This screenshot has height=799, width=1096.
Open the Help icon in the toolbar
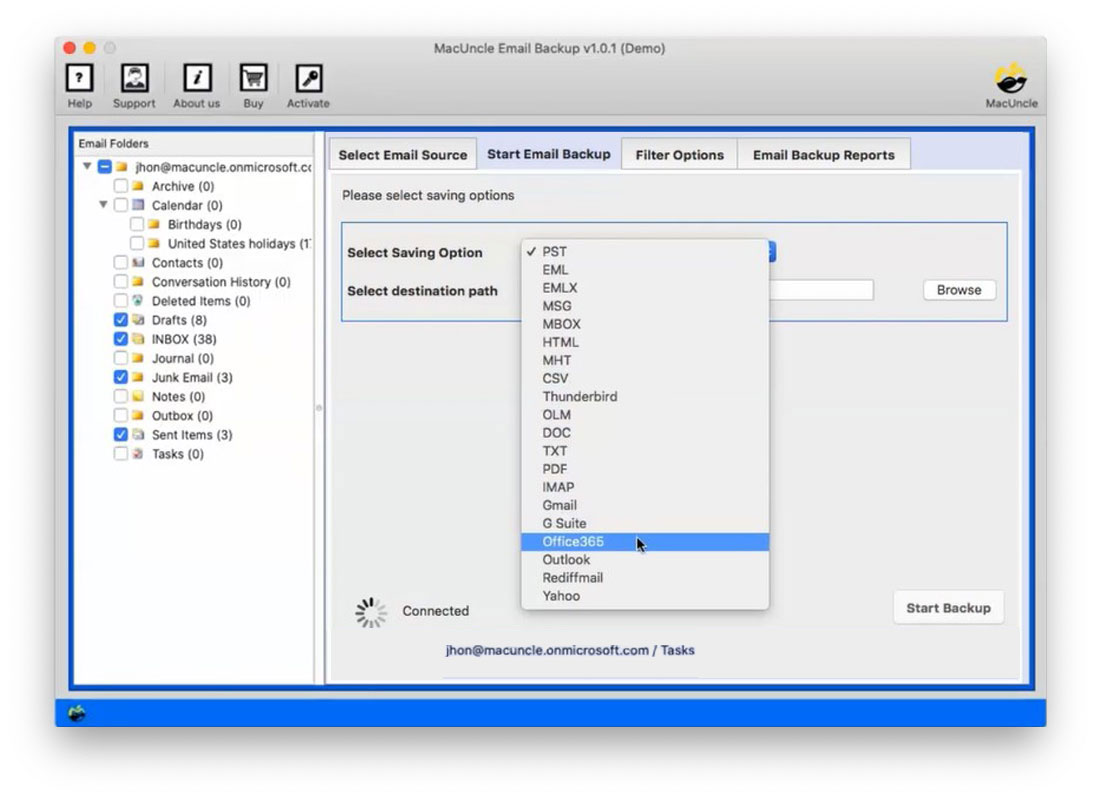click(79, 78)
